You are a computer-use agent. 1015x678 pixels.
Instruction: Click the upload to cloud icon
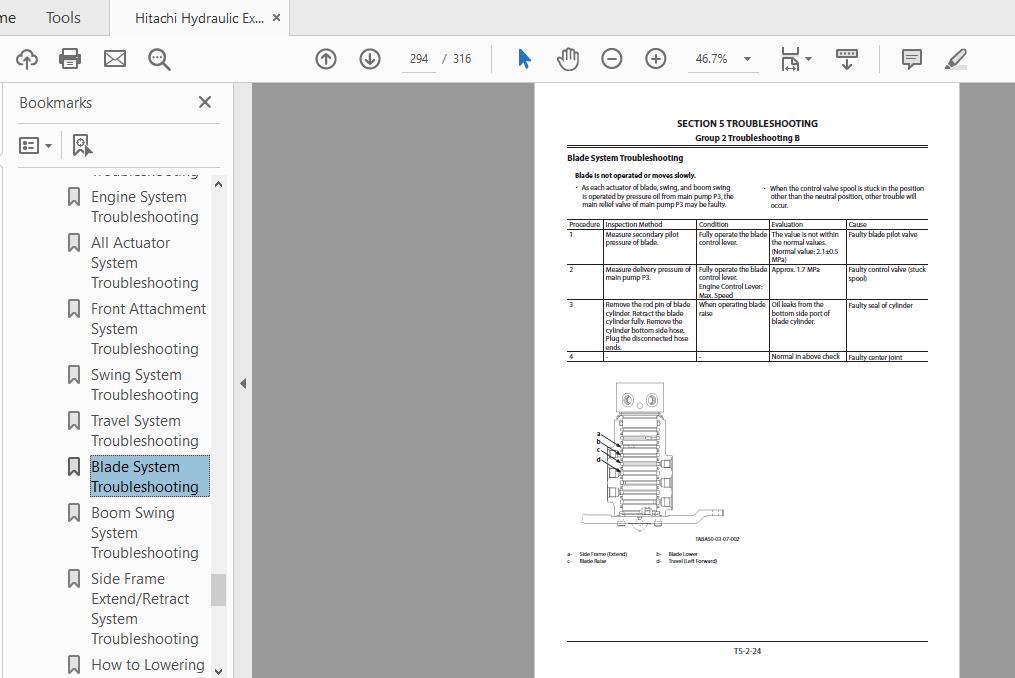(x=27, y=59)
